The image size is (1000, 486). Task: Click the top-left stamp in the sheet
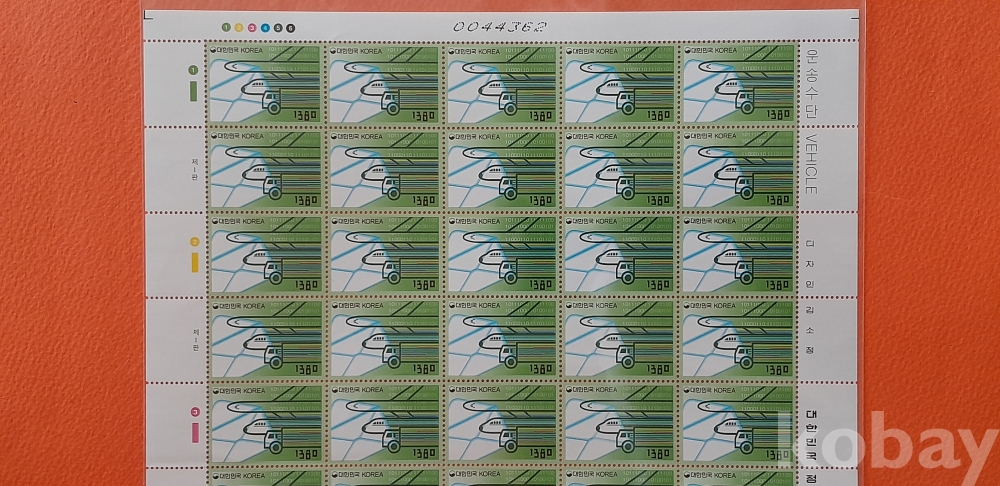click(264, 84)
